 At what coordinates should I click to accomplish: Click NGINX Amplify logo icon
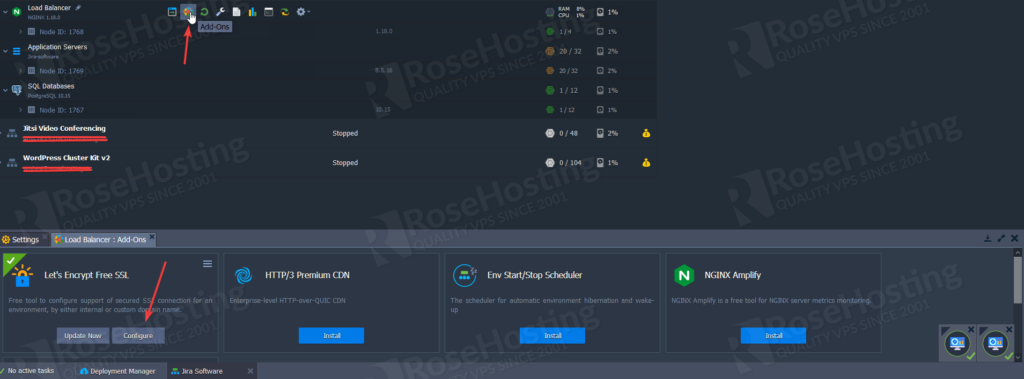pyautogui.click(x=684, y=276)
